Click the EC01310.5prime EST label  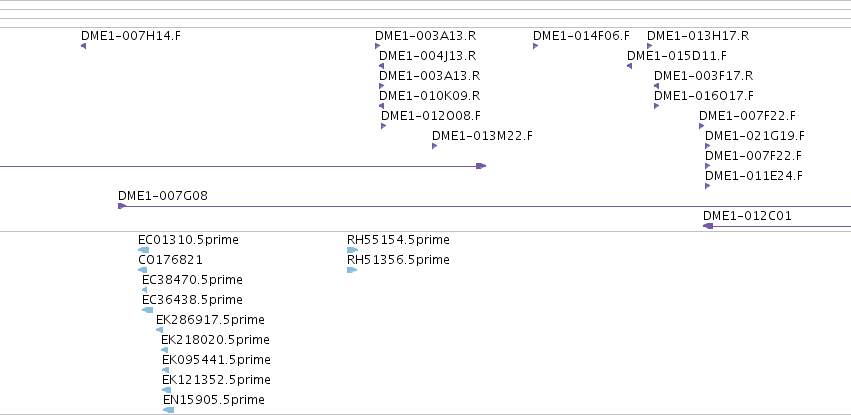point(188,240)
